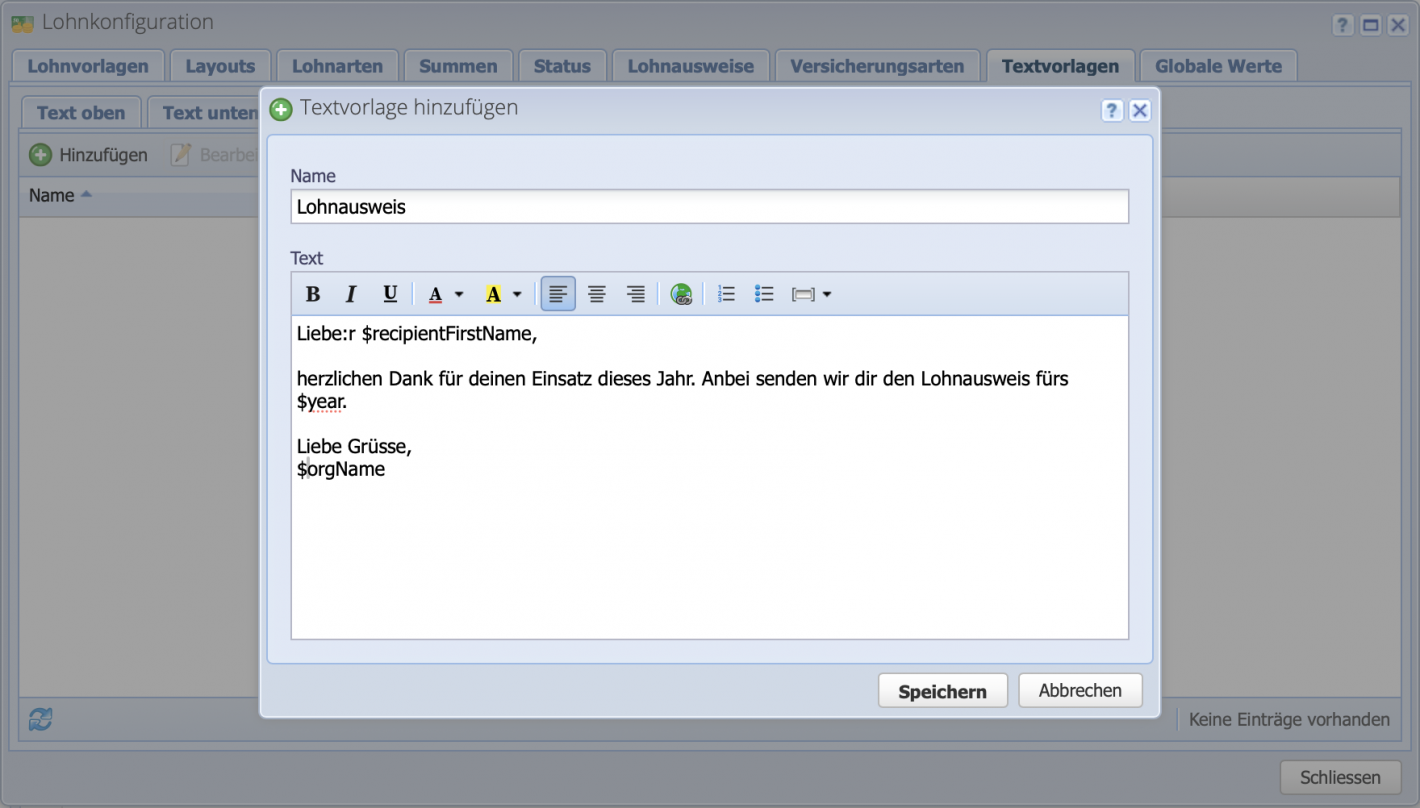Save the template with Speichern
This screenshot has width=1420, height=808.
pos(942,690)
